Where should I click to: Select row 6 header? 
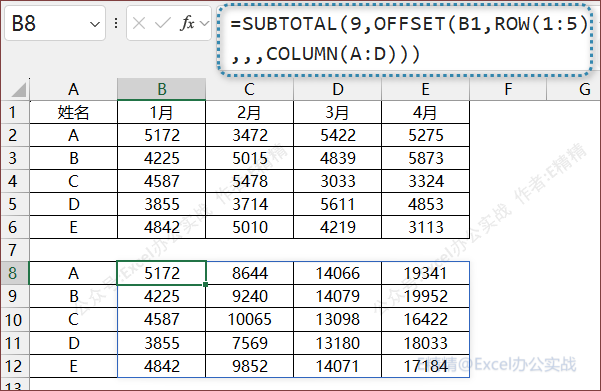15,227
